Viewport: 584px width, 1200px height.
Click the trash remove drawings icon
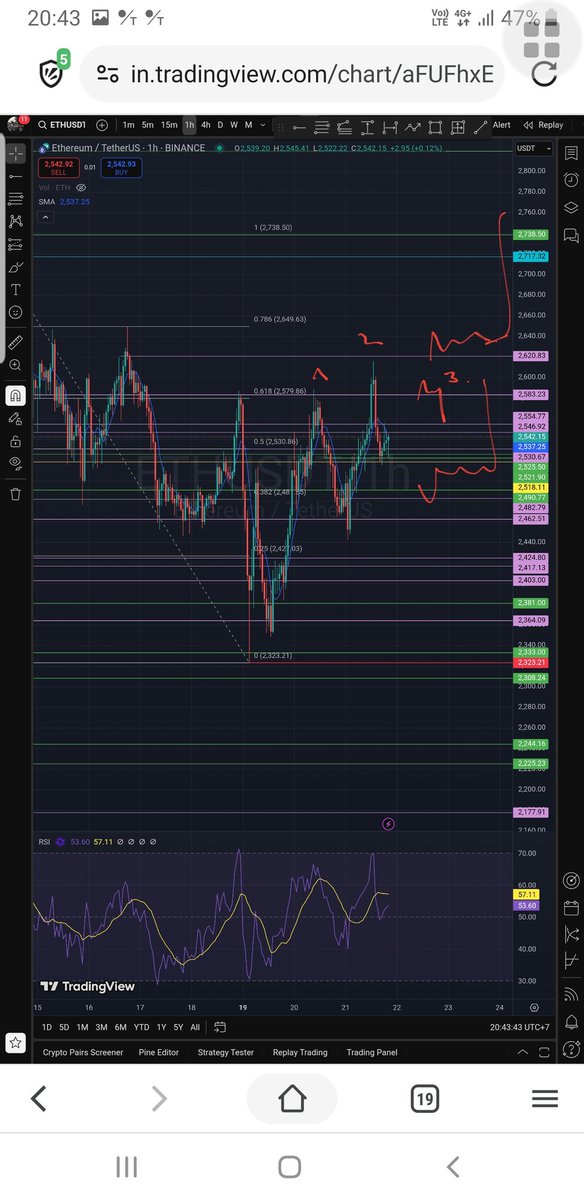[15, 493]
